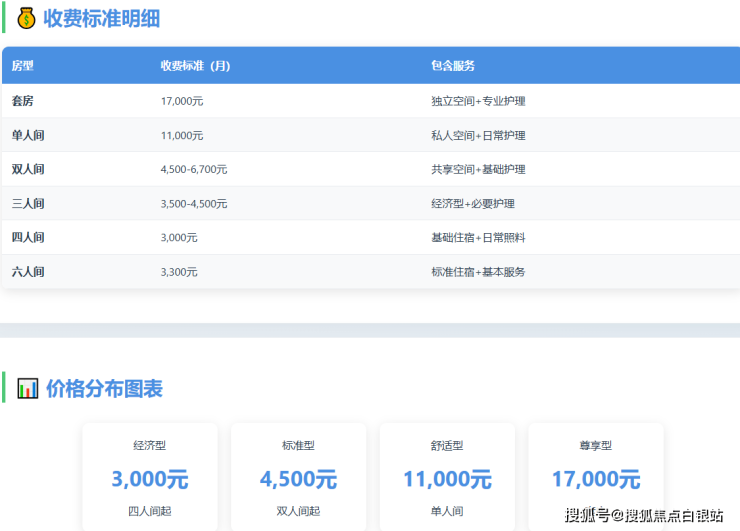Screen dimensions: 740x531
Task: Click the 独立空间+专业护理 service cell
Action: click(x=478, y=101)
